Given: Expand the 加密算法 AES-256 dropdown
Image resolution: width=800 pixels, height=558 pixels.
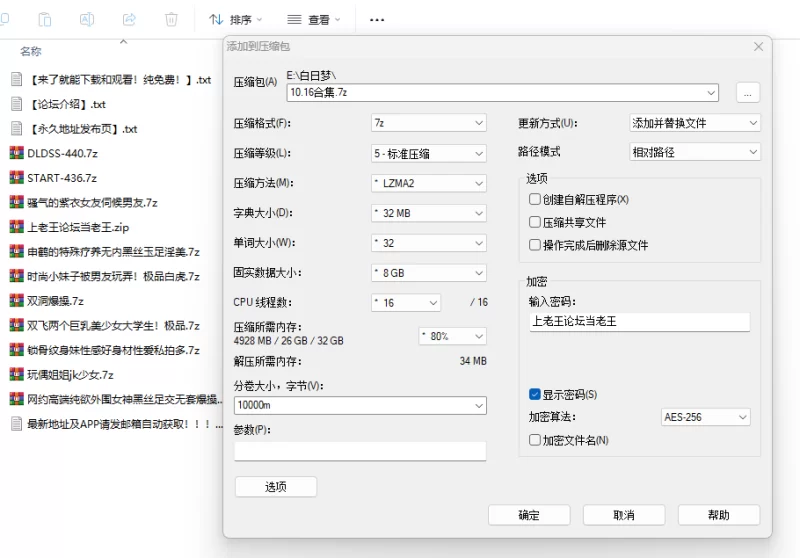Looking at the screenshot, I should (x=705, y=417).
